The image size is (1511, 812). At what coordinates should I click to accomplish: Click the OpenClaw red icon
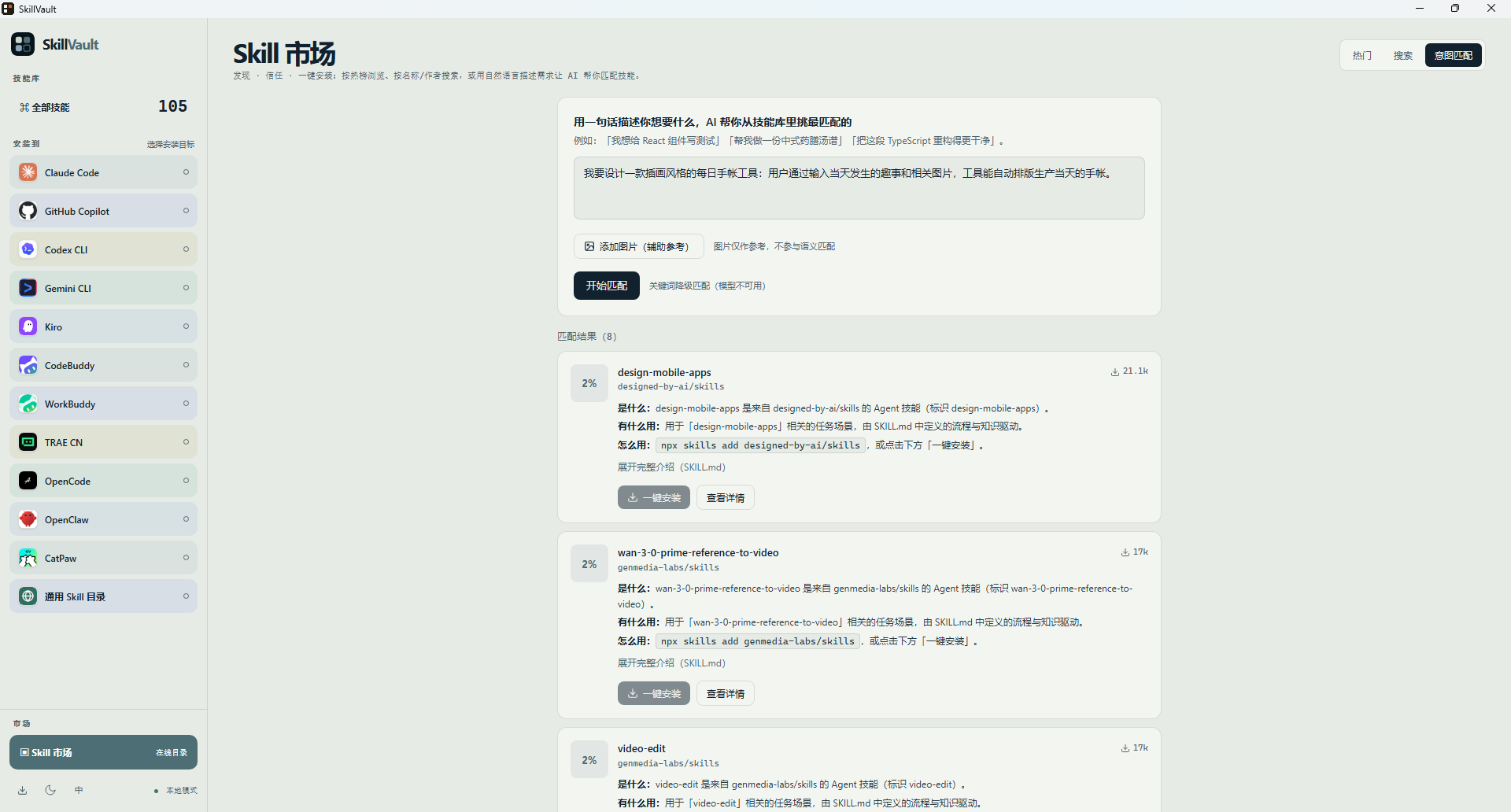point(28,519)
